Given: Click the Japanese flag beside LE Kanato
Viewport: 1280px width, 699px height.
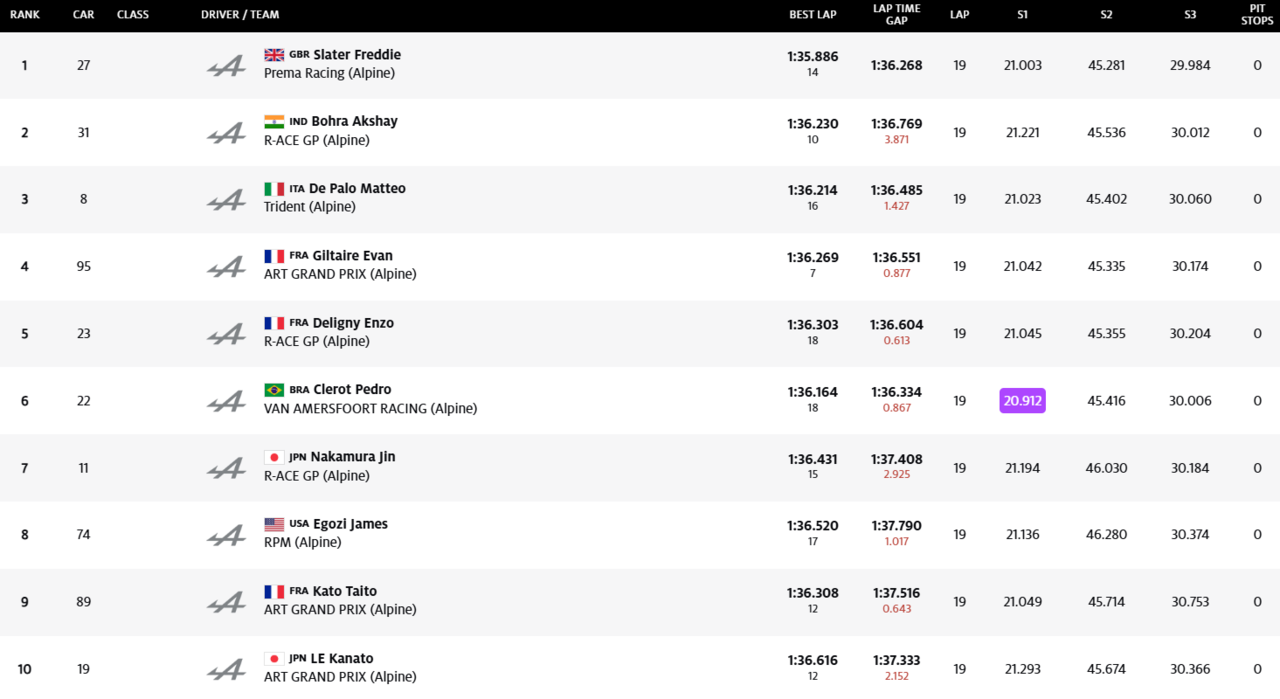Looking at the screenshot, I should pos(274,659).
